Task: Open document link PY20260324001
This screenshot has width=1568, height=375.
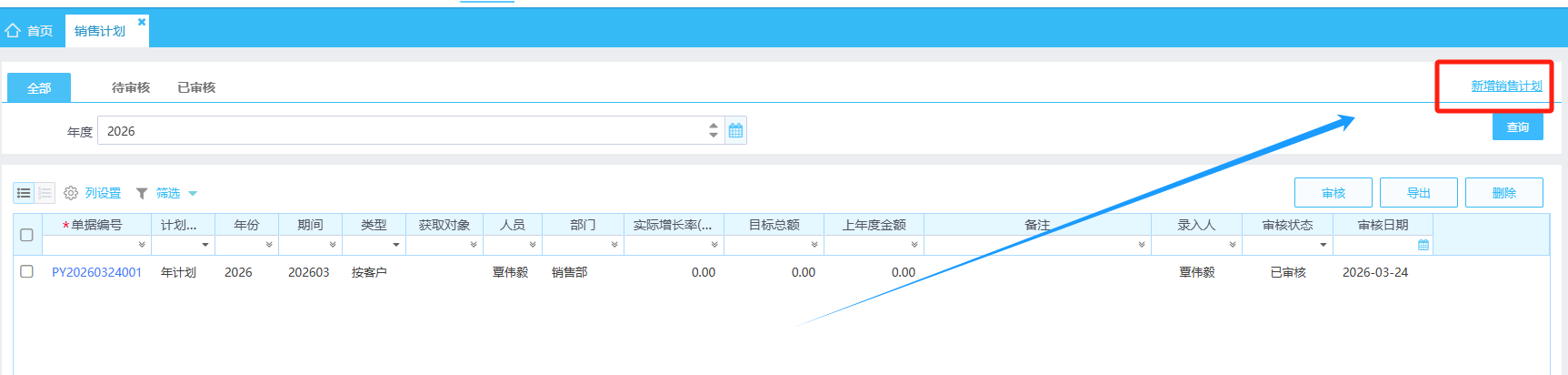Action: pyautogui.click(x=96, y=272)
